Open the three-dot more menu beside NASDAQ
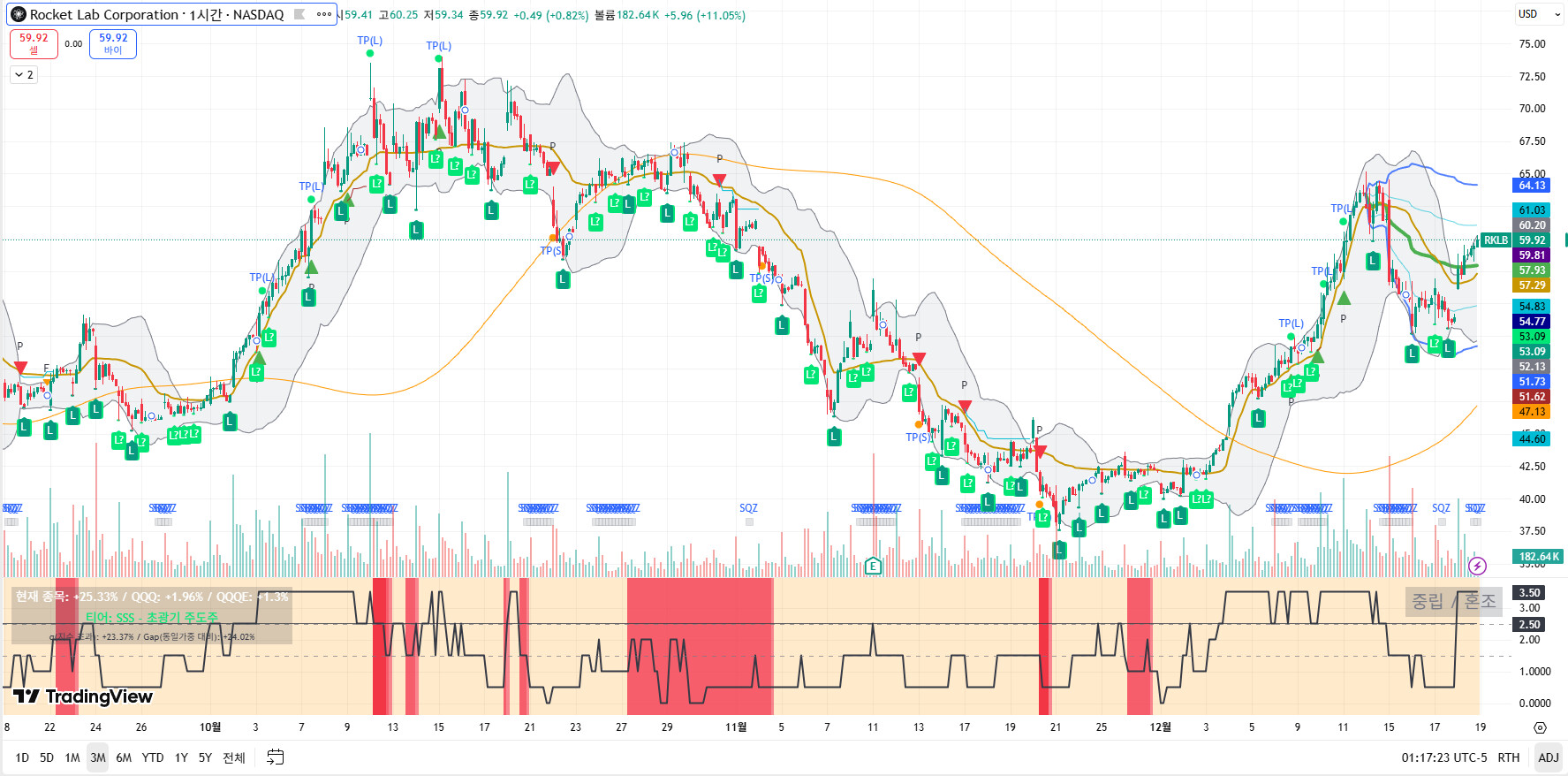Viewport: 1568px width, 776px height. [x=324, y=14]
